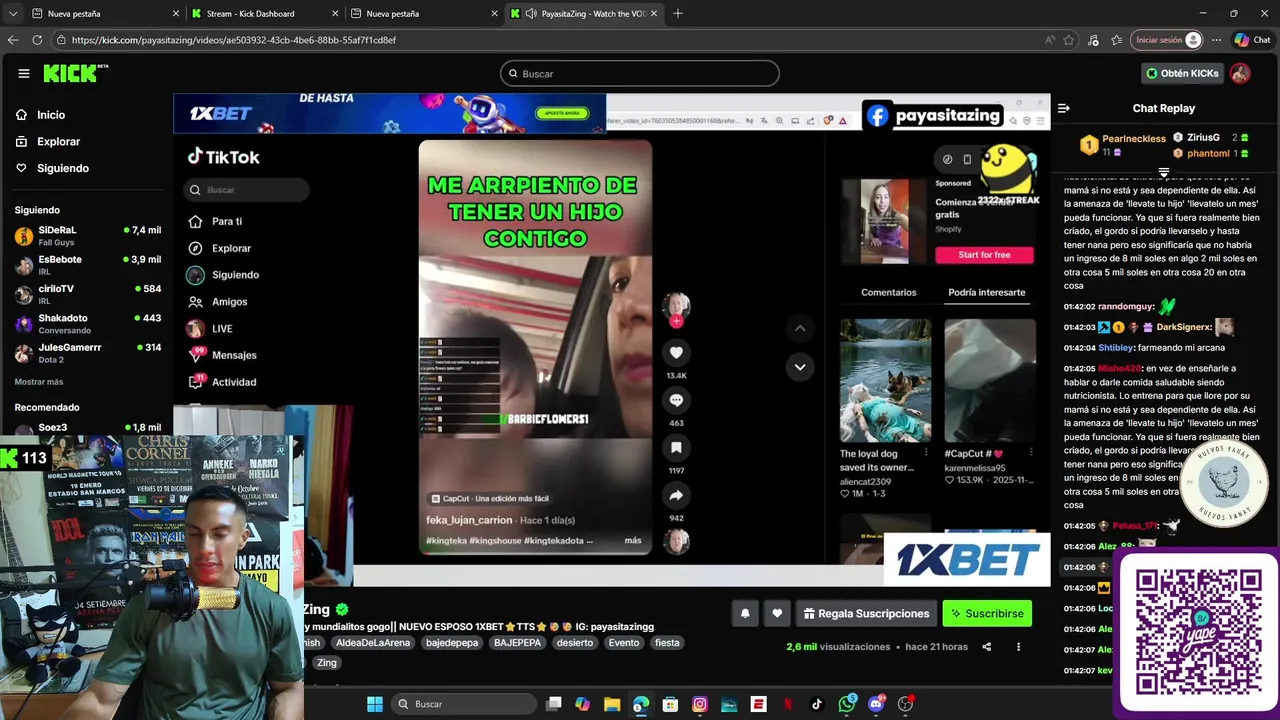Image resolution: width=1280 pixels, height=720 pixels.
Task: Open Instagram from the taskbar
Action: tap(700, 704)
